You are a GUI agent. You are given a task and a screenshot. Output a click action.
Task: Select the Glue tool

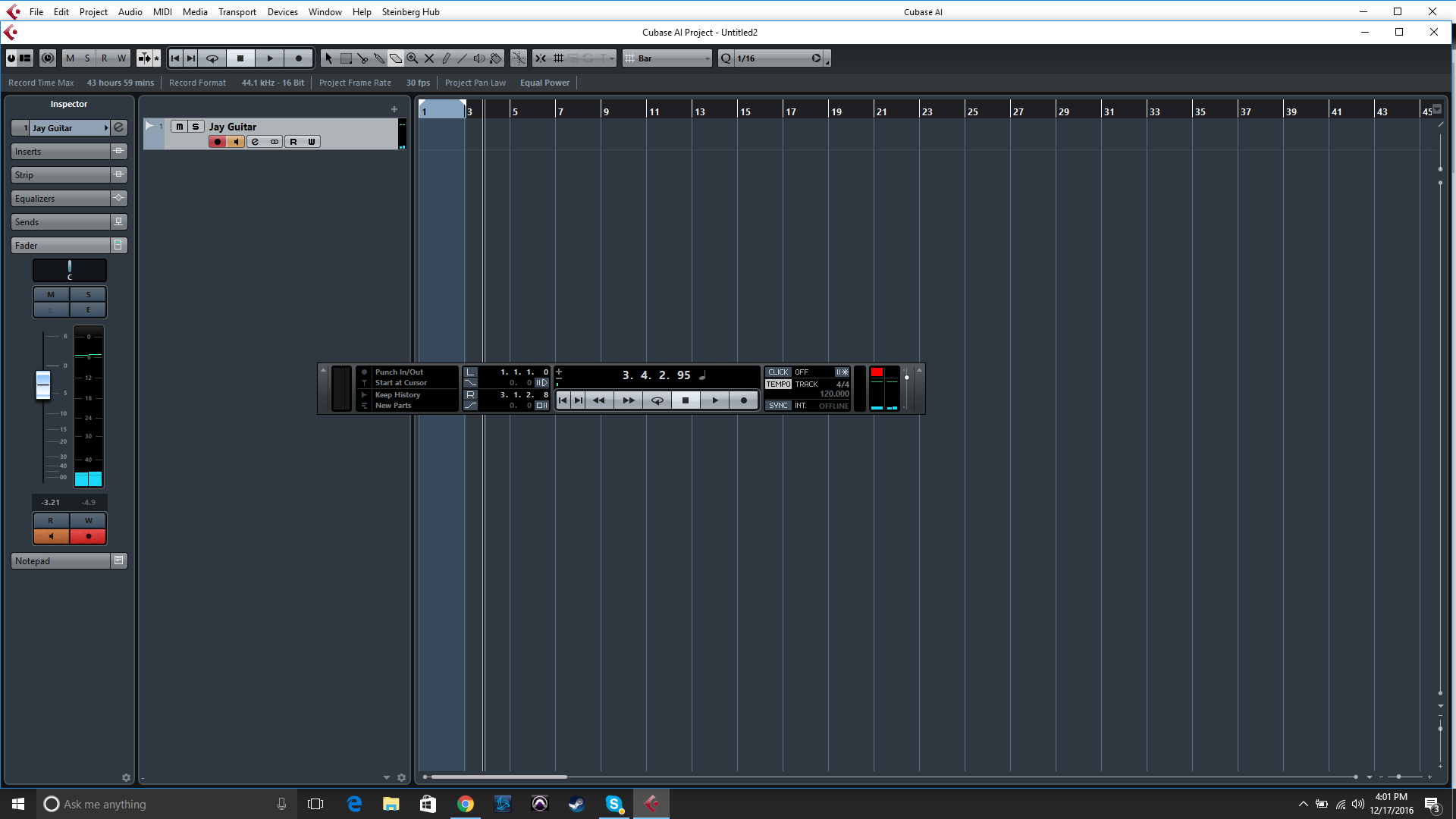(x=379, y=58)
